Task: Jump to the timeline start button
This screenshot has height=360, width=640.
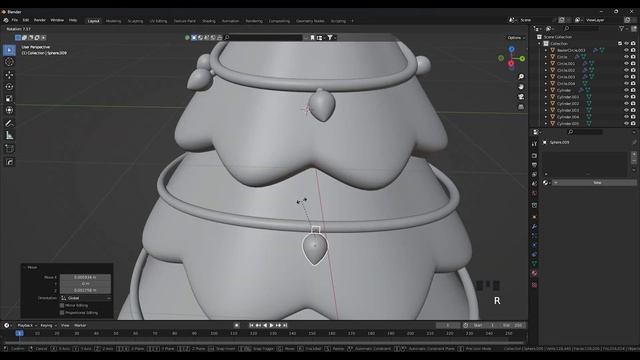Action: 251,325
